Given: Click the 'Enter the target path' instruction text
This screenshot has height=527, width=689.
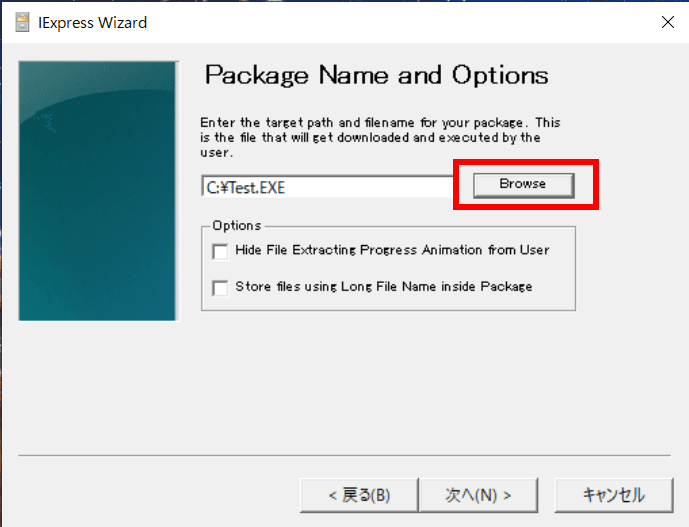Looking at the screenshot, I should point(380,137).
